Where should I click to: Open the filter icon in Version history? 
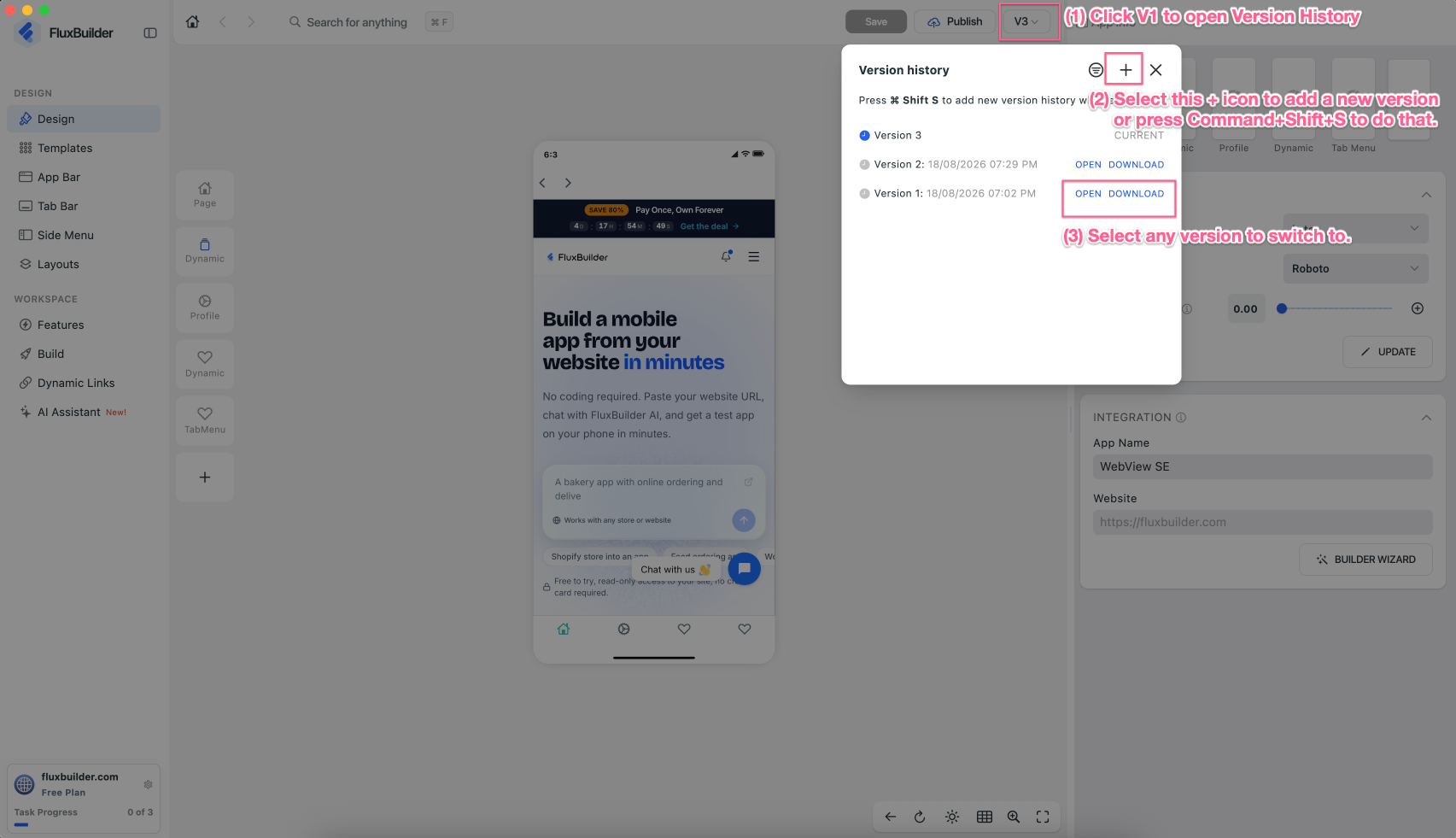click(1096, 70)
